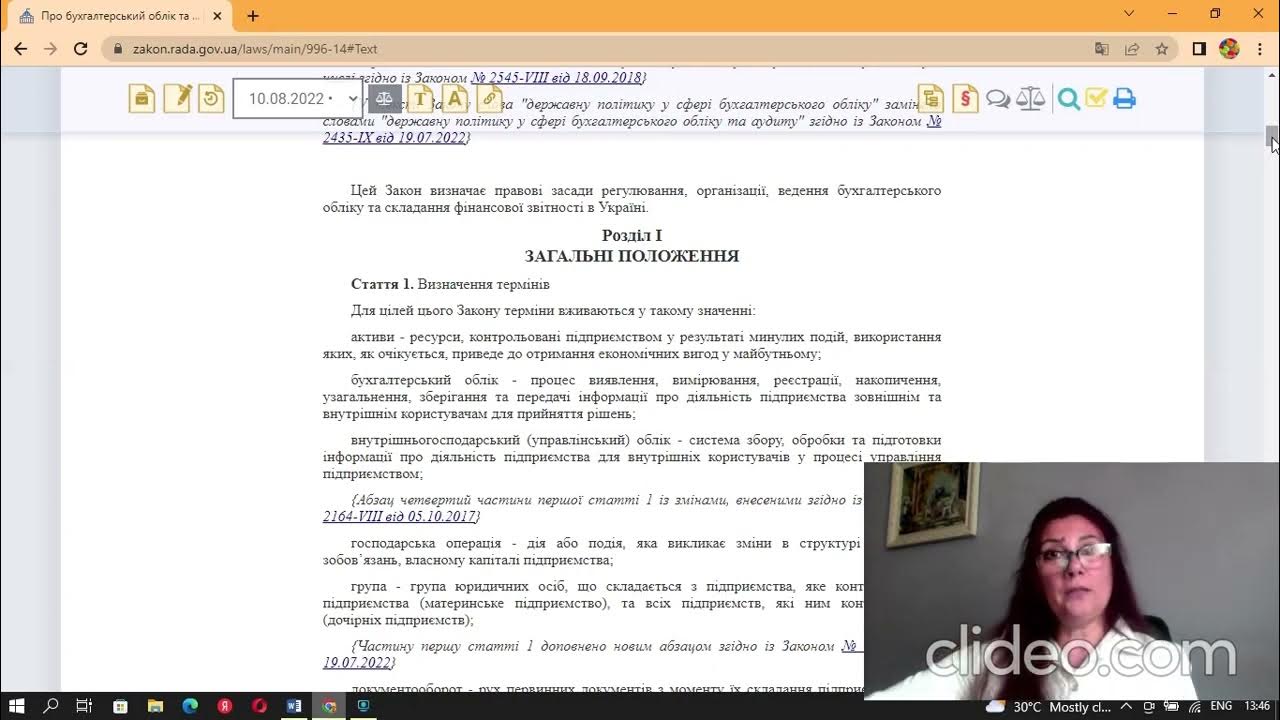Open Opera browser from the taskbar
This screenshot has height=720, width=1280.
[260, 706]
